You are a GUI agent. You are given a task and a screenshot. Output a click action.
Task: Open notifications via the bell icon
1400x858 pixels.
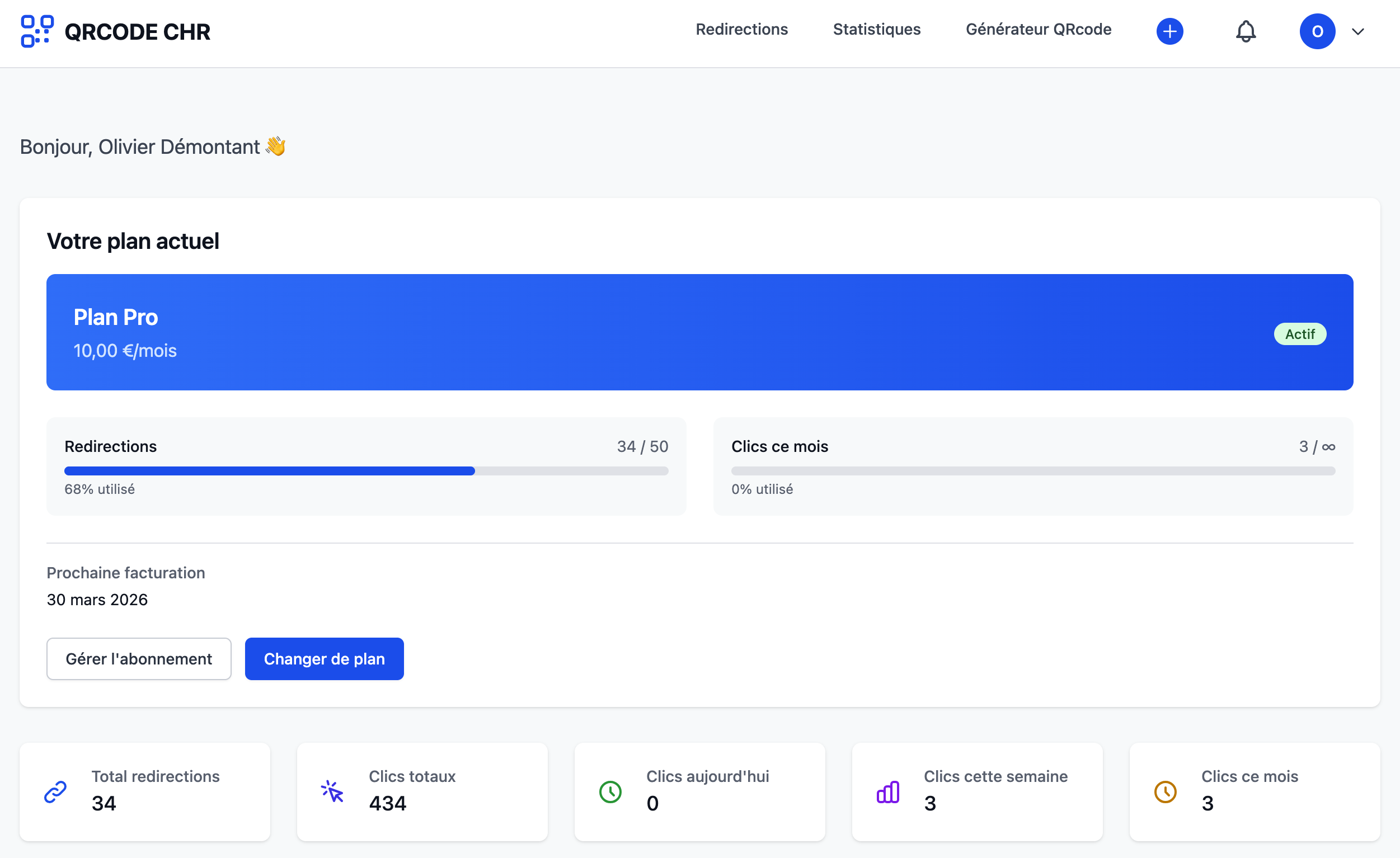click(1245, 31)
